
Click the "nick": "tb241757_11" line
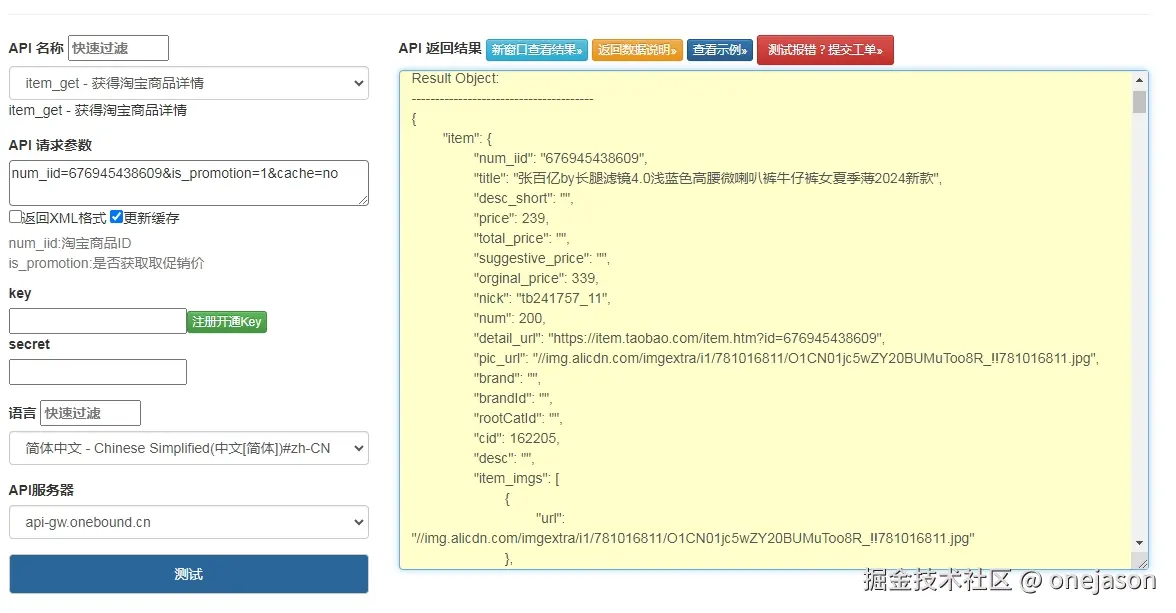pyautogui.click(x=542, y=299)
